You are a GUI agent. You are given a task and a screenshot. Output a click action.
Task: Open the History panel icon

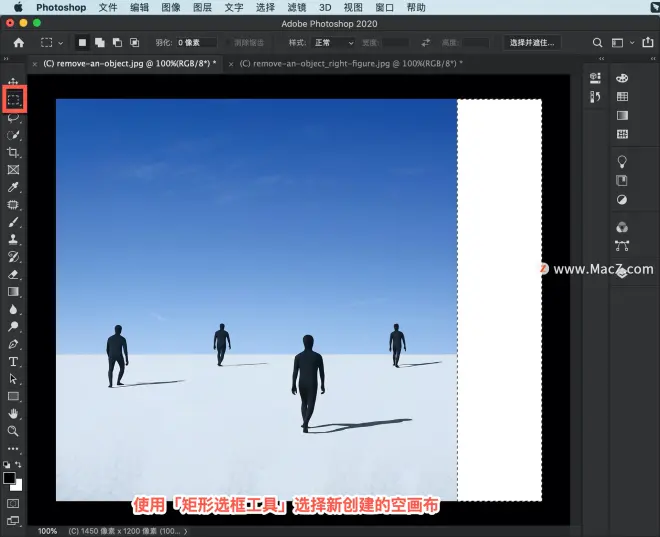[595, 97]
